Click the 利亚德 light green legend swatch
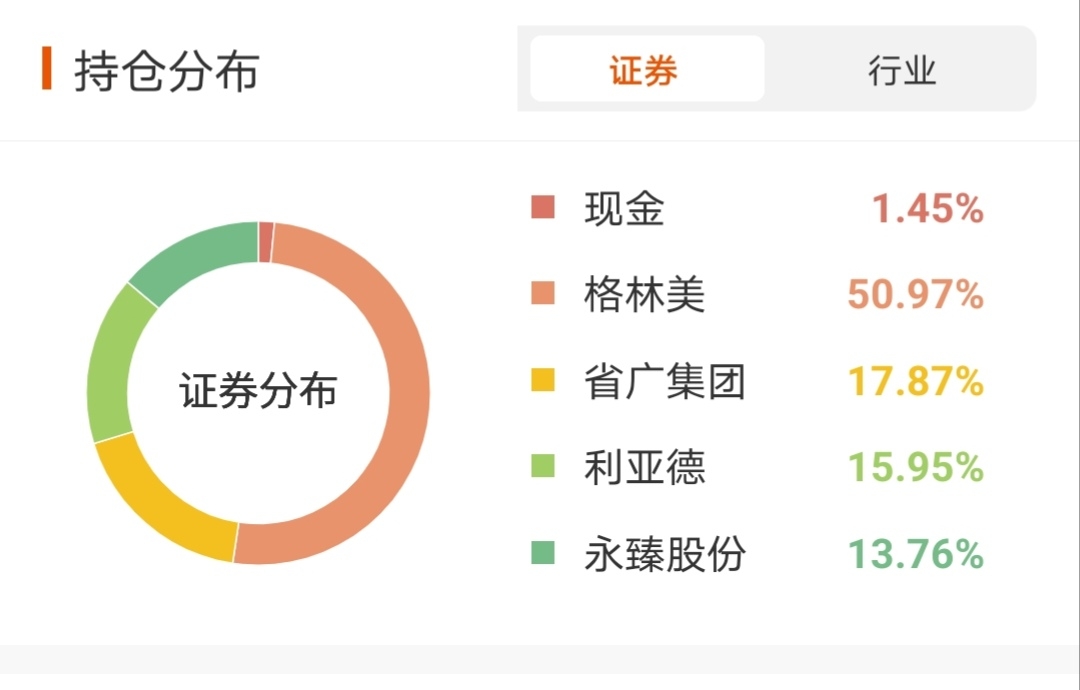Image resolution: width=1080 pixels, height=690 pixels. click(x=543, y=467)
